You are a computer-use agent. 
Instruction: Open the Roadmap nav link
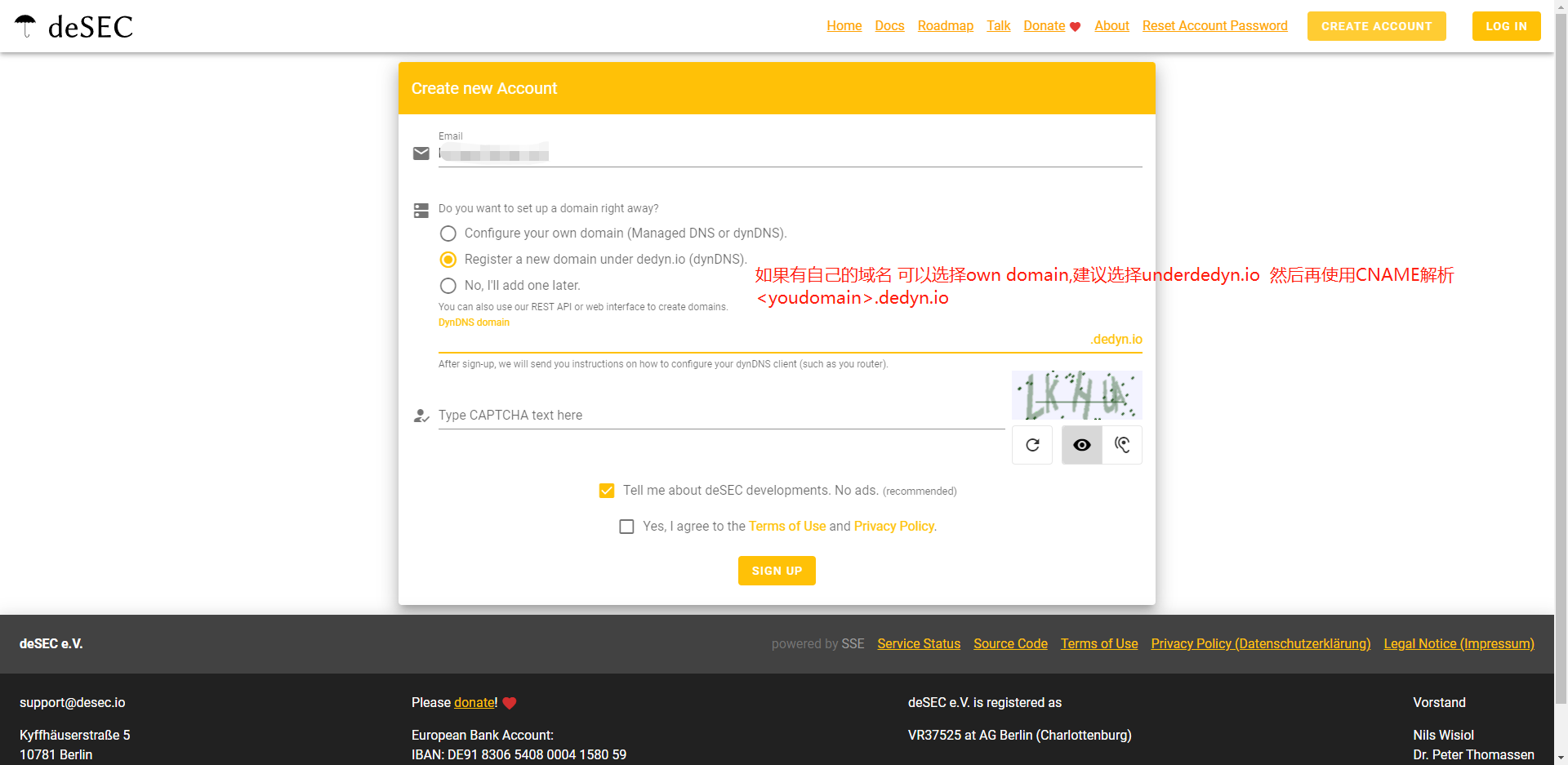pyautogui.click(x=945, y=26)
